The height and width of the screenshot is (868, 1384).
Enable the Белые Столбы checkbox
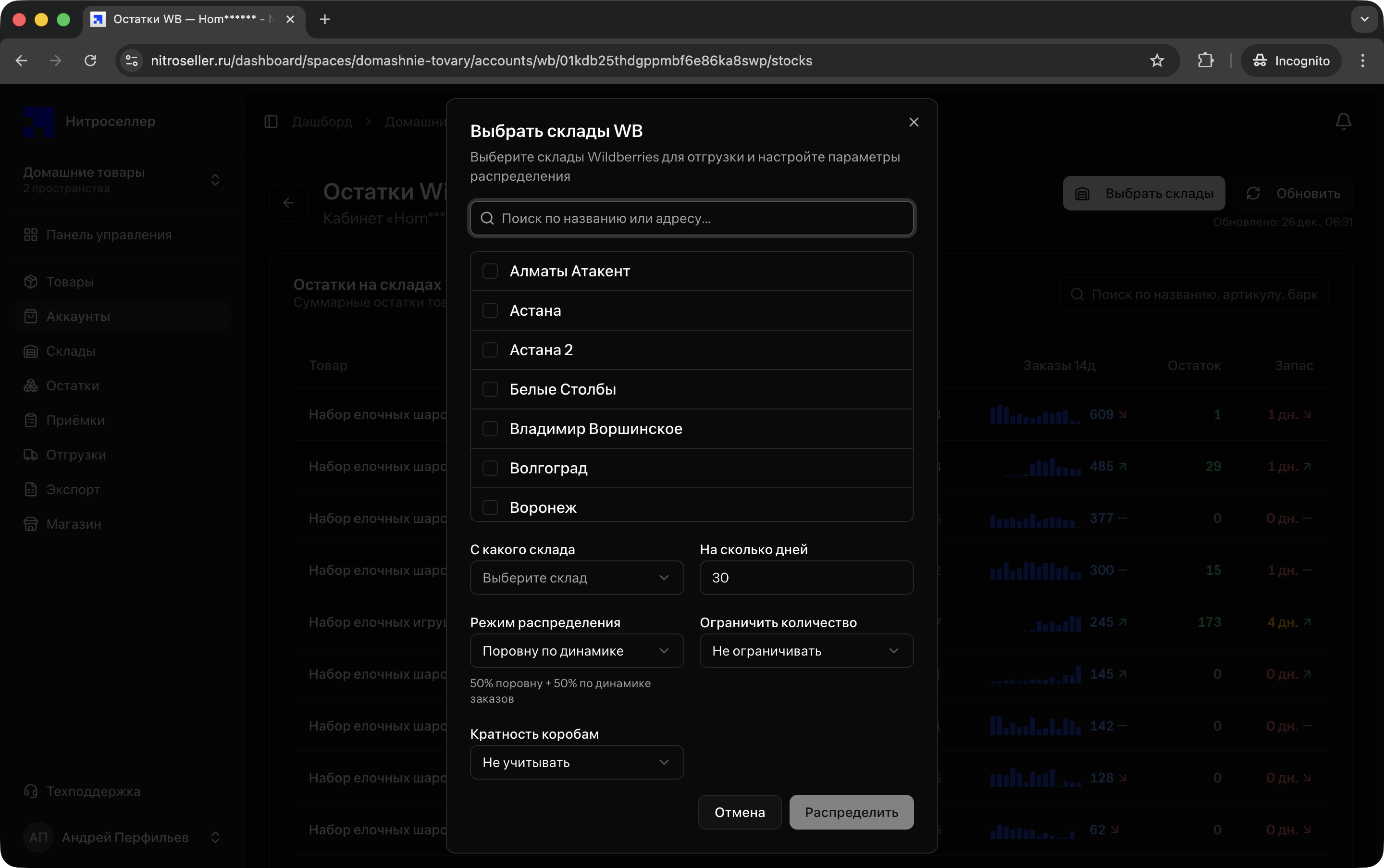pyautogui.click(x=490, y=389)
